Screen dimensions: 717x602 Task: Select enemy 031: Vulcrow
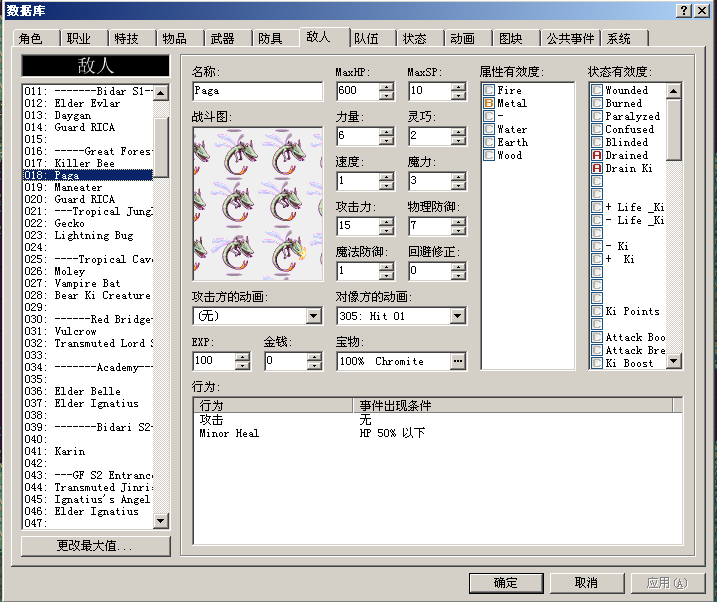[x=88, y=331]
